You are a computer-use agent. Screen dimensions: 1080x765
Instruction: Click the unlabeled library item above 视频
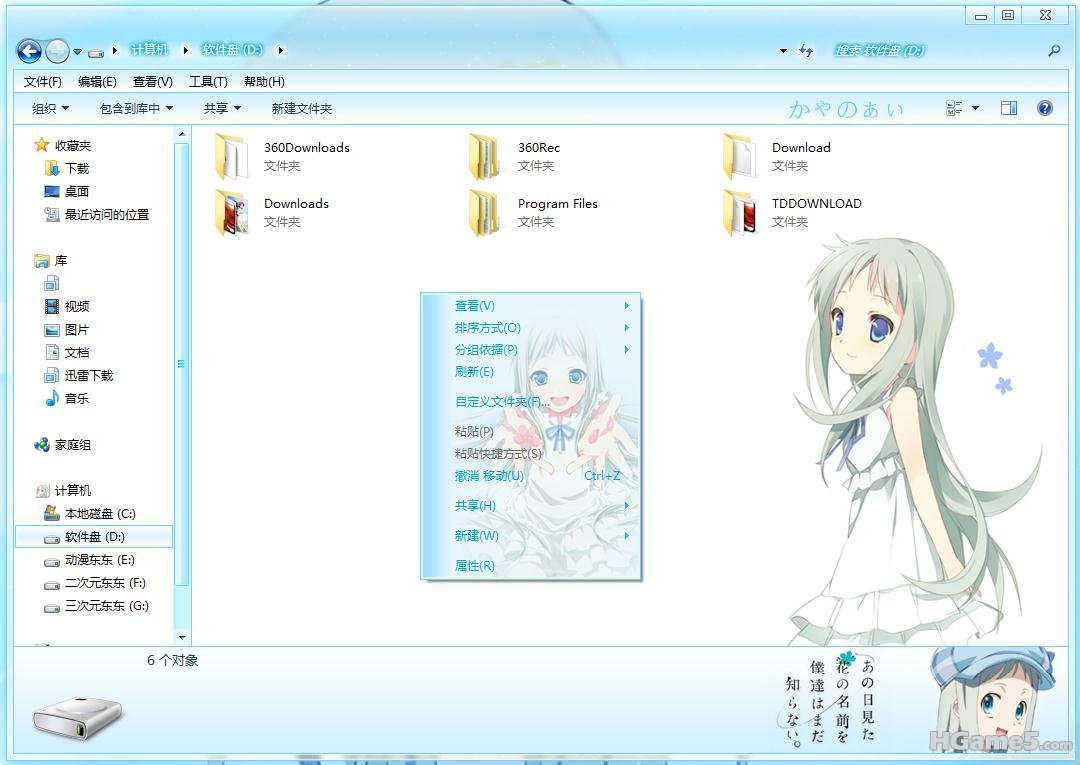(x=52, y=283)
